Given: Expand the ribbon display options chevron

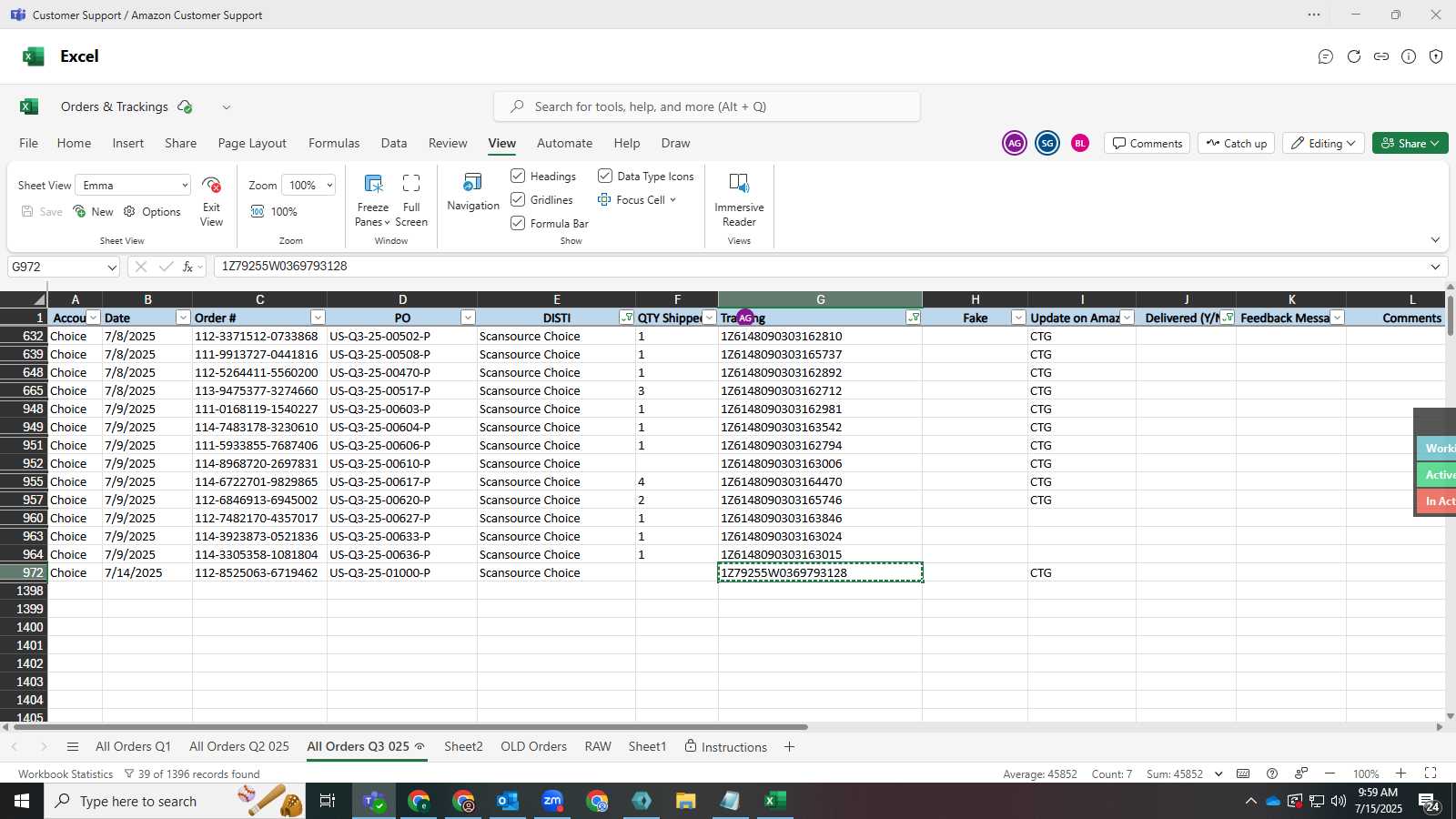Looking at the screenshot, I should tap(1435, 240).
